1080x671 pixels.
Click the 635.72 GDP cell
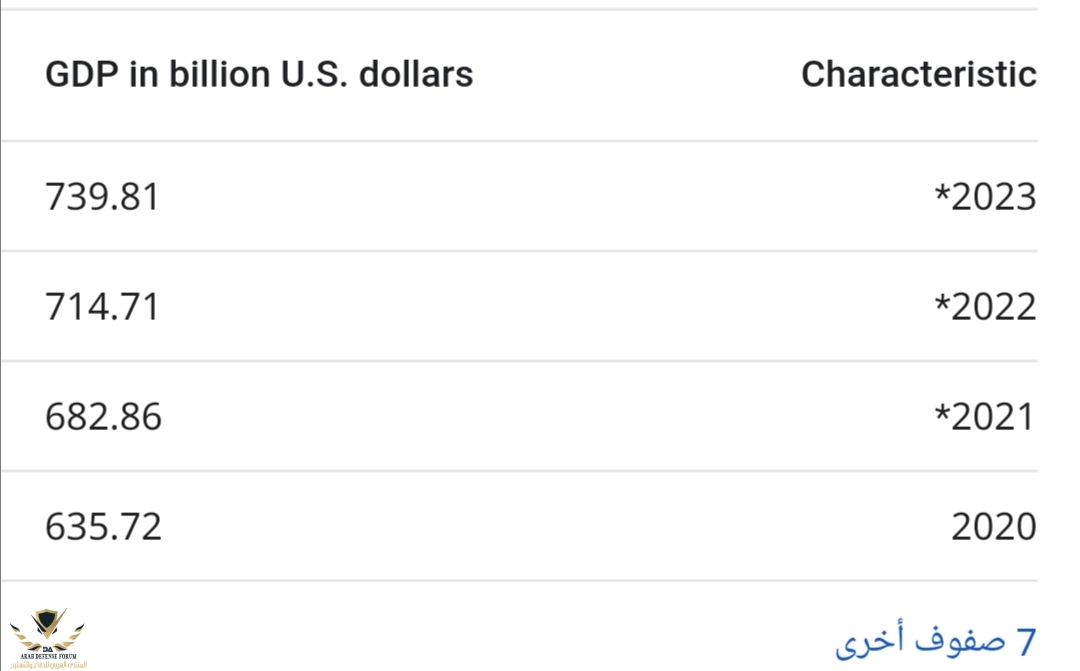pos(103,527)
